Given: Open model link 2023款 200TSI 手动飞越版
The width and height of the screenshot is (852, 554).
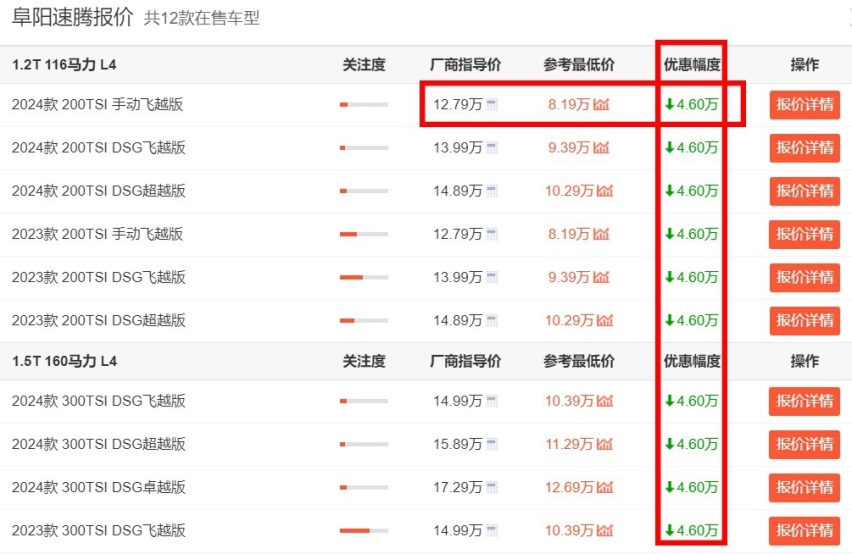Looking at the screenshot, I should [97, 234].
